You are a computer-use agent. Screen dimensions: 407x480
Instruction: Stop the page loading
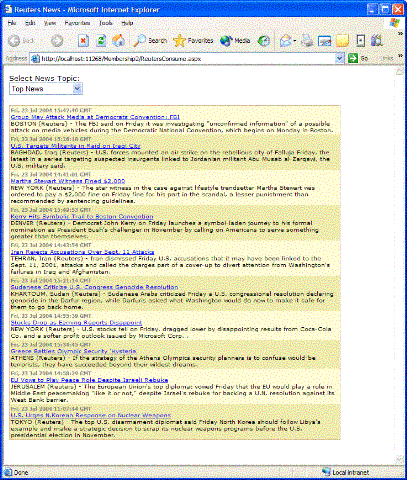point(83,41)
